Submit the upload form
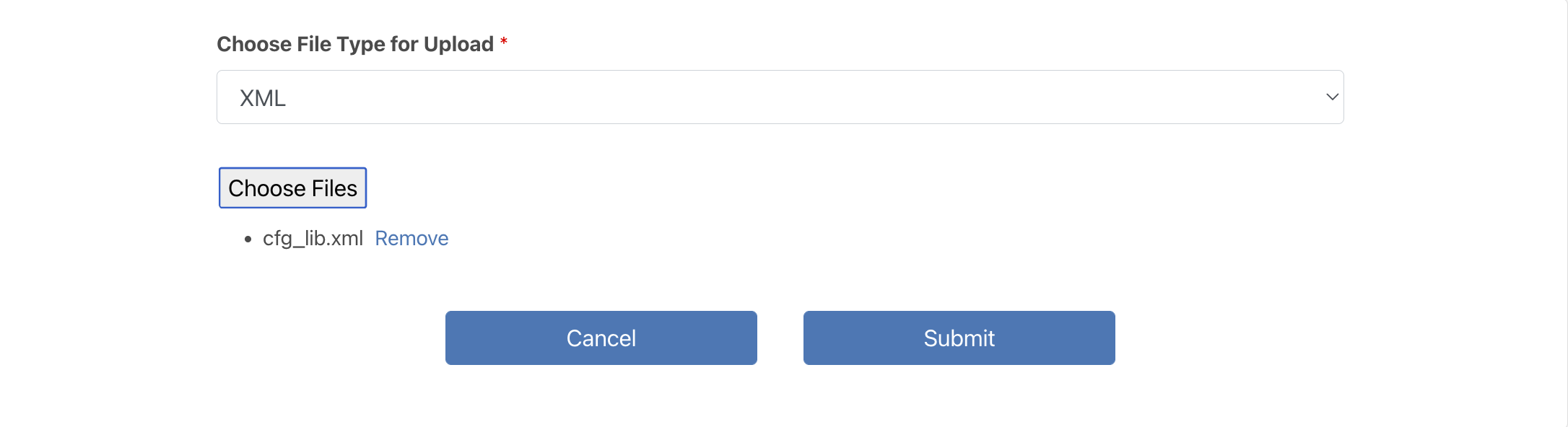The image size is (1568, 427). click(x=959, y=338)
